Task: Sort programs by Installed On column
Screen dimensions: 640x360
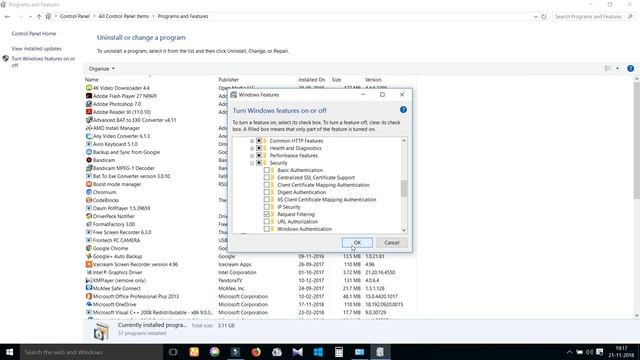Action: tap(313, 80)
